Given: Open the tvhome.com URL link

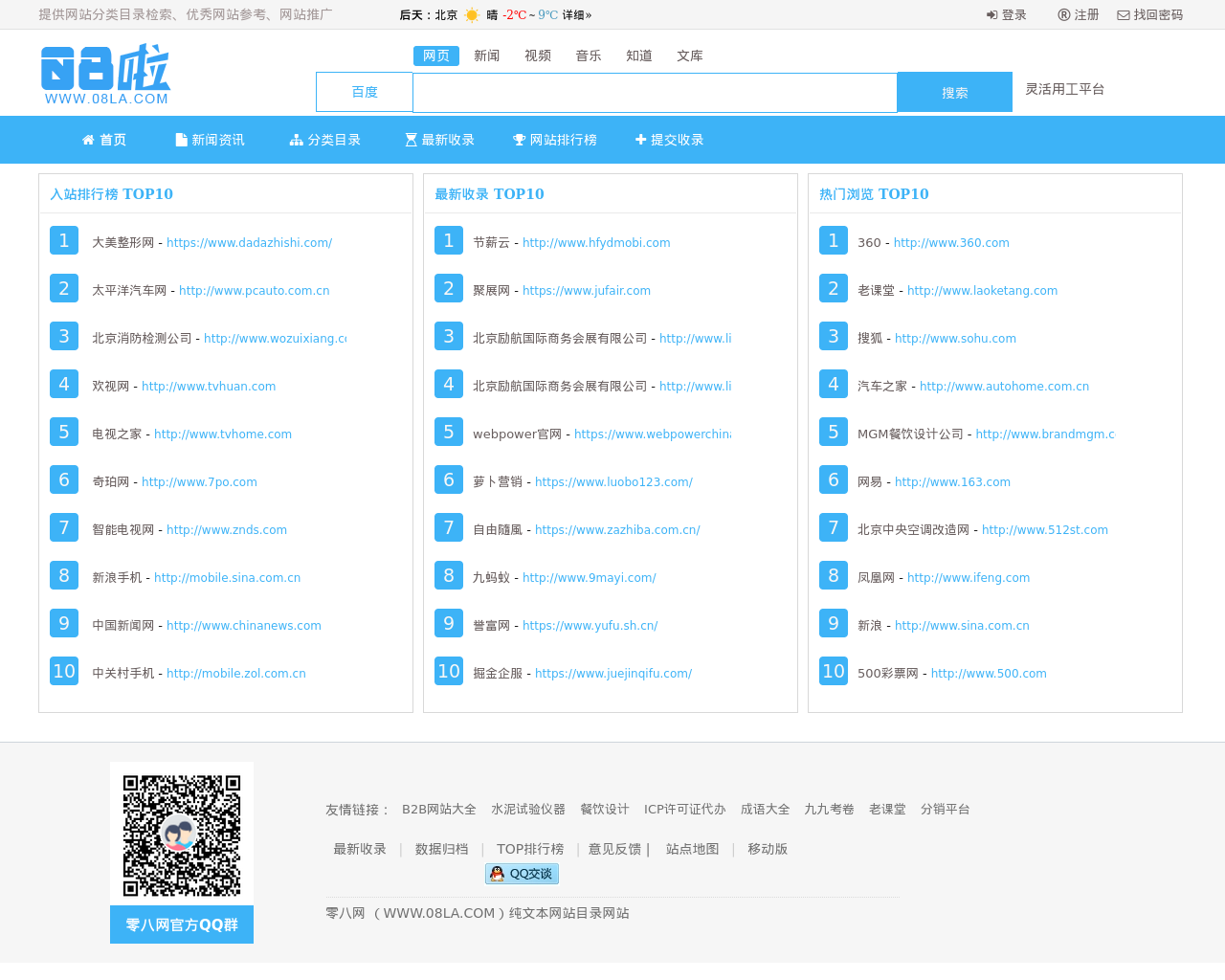Looking at the screenshot, I should [223, 434].
